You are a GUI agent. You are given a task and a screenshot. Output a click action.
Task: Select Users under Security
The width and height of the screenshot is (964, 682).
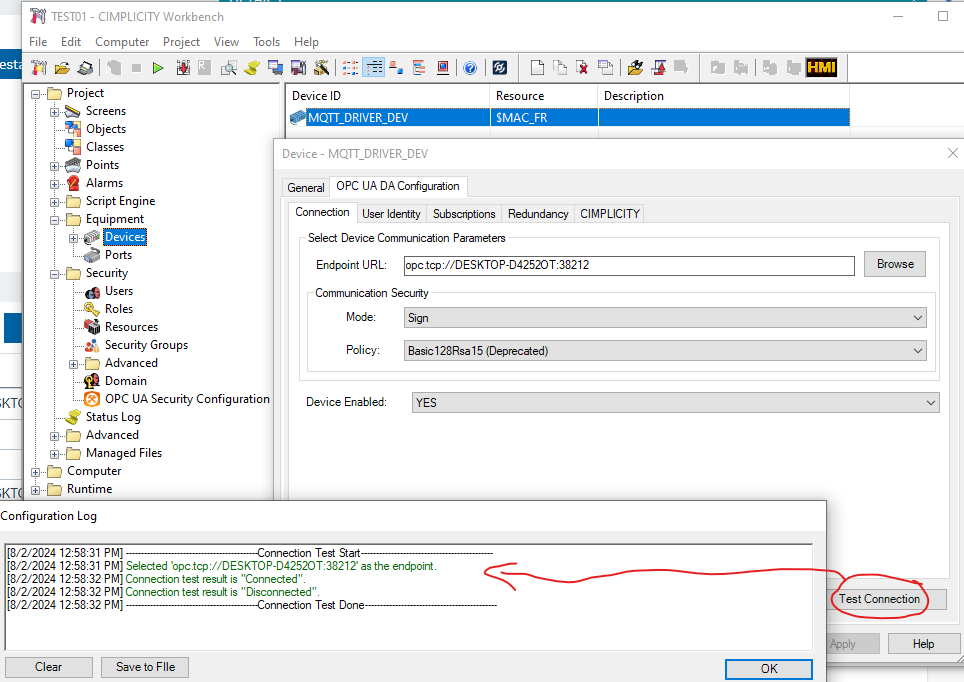tap(119, 291)
